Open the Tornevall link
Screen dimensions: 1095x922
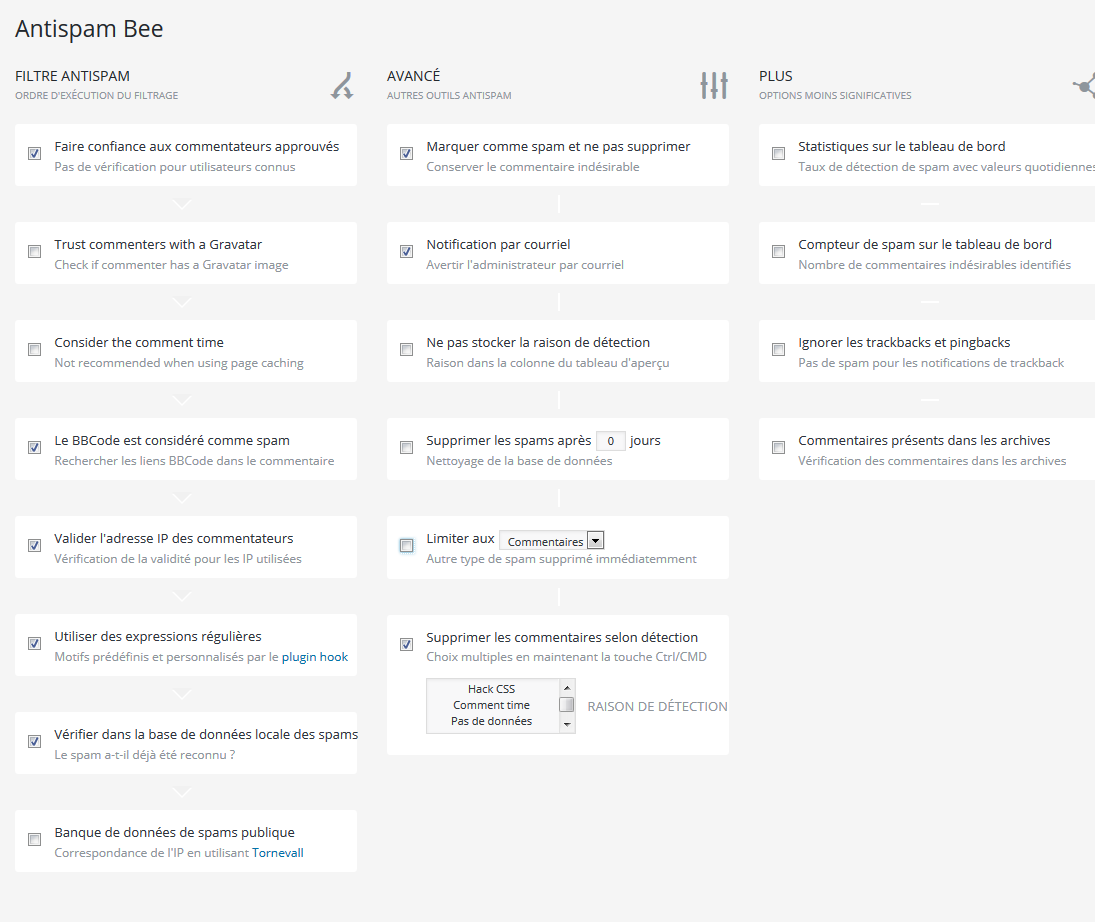(x=277, y=852)
